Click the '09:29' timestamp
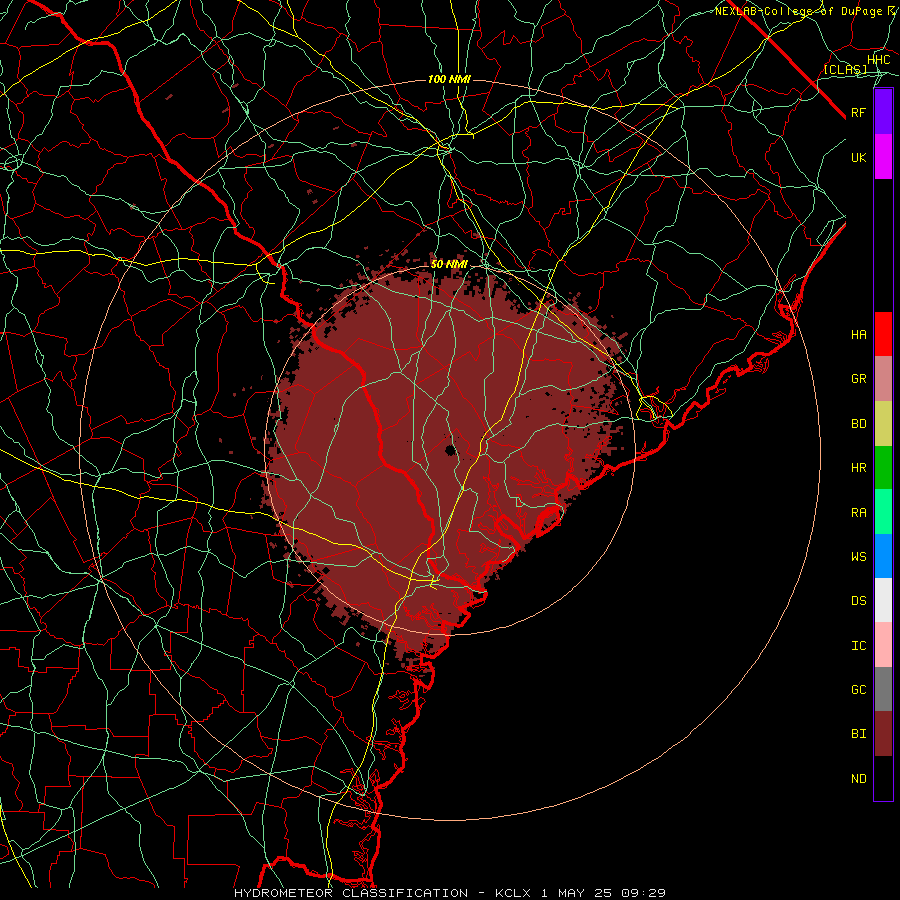900x900 pixels. [645, 893]
